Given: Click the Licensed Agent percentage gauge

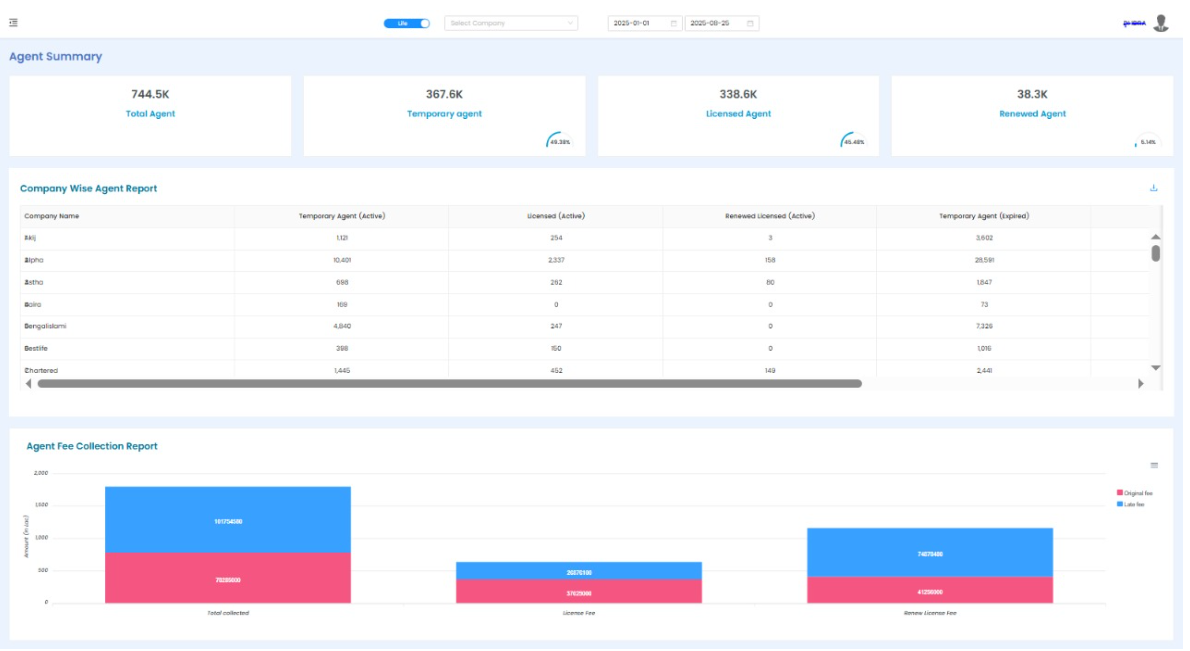Looking at the screenshot, I should 853,142.
